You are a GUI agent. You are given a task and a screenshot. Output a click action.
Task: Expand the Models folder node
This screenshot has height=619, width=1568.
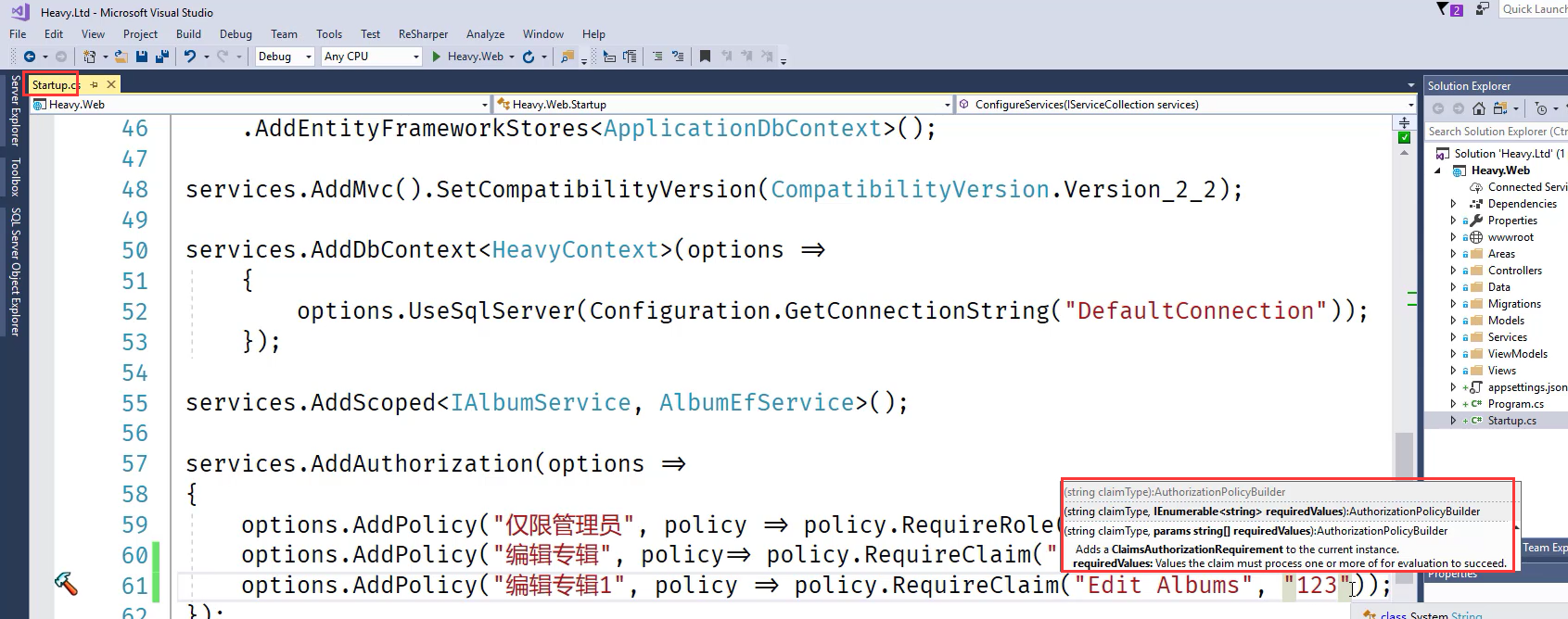click(1453, 321)
